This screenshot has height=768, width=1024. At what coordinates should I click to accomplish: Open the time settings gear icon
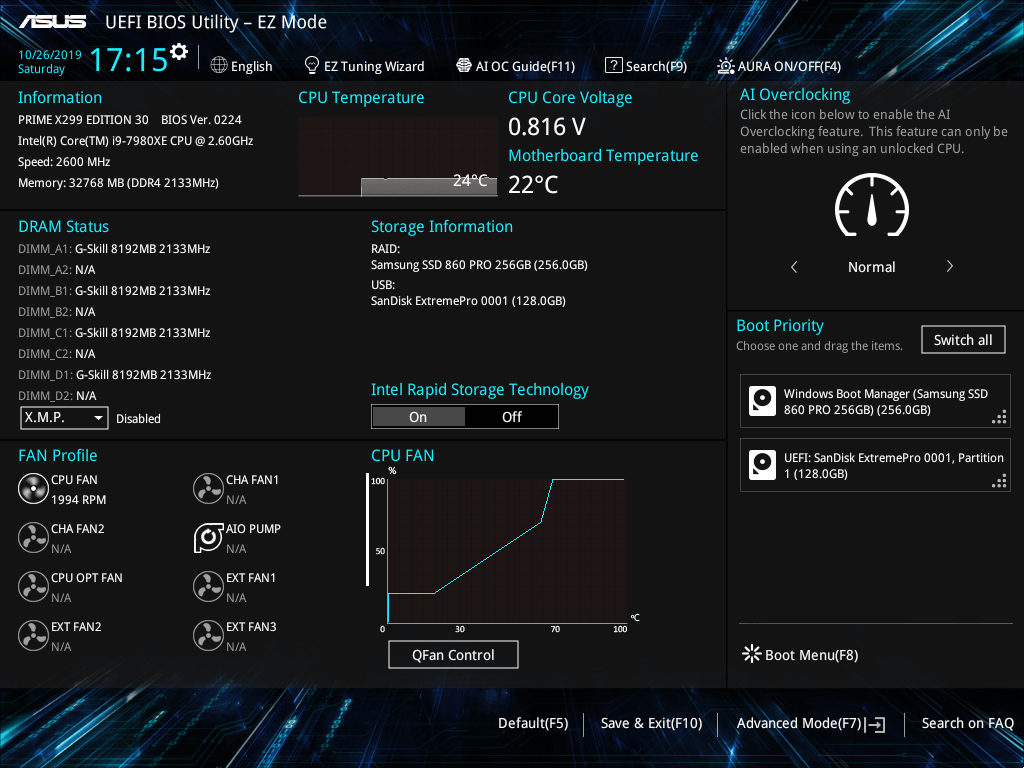(x=179, y=51)
